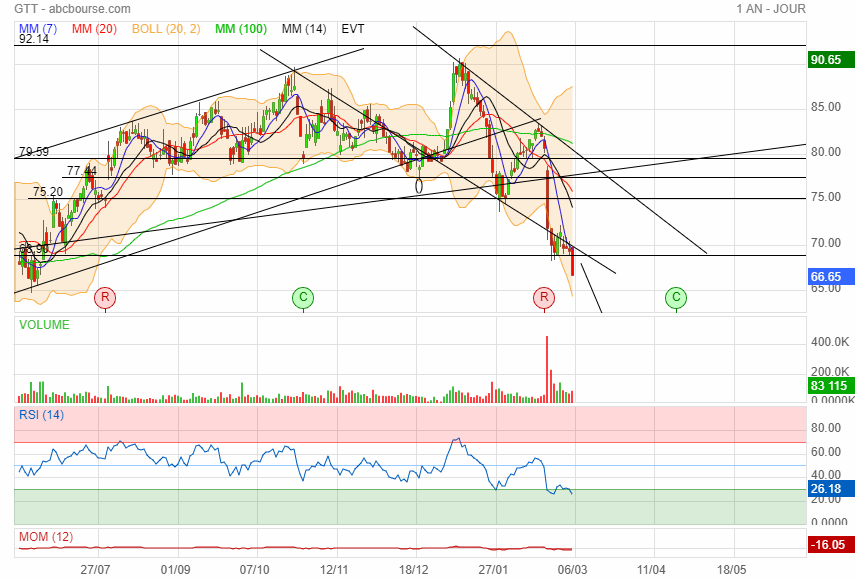This screenshot has width=855, height=580.
Task: Click the 75.20 horizontal level label
Action: [x=48, y=192]
